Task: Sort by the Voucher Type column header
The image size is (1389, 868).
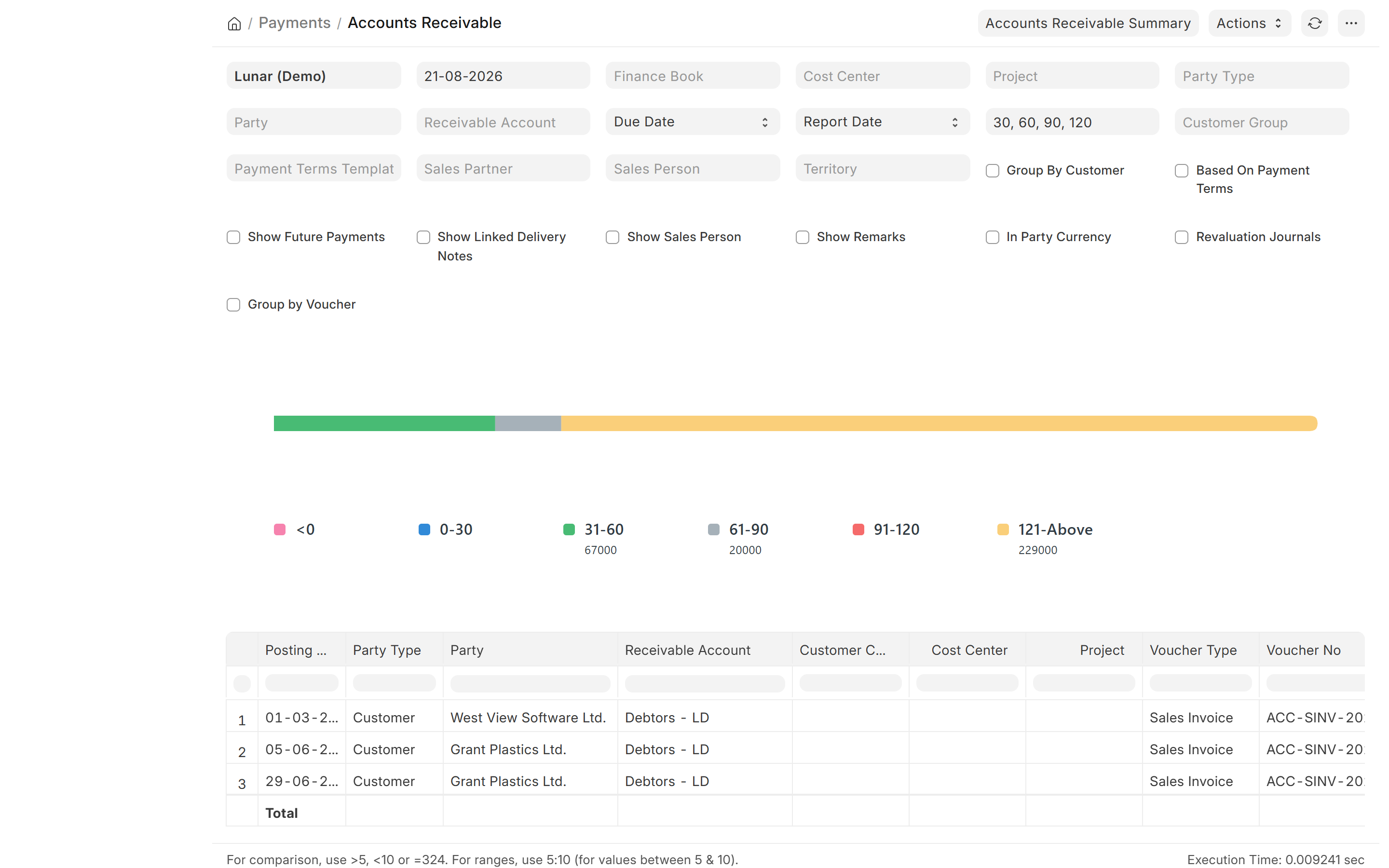Action: click(1193, 650)
